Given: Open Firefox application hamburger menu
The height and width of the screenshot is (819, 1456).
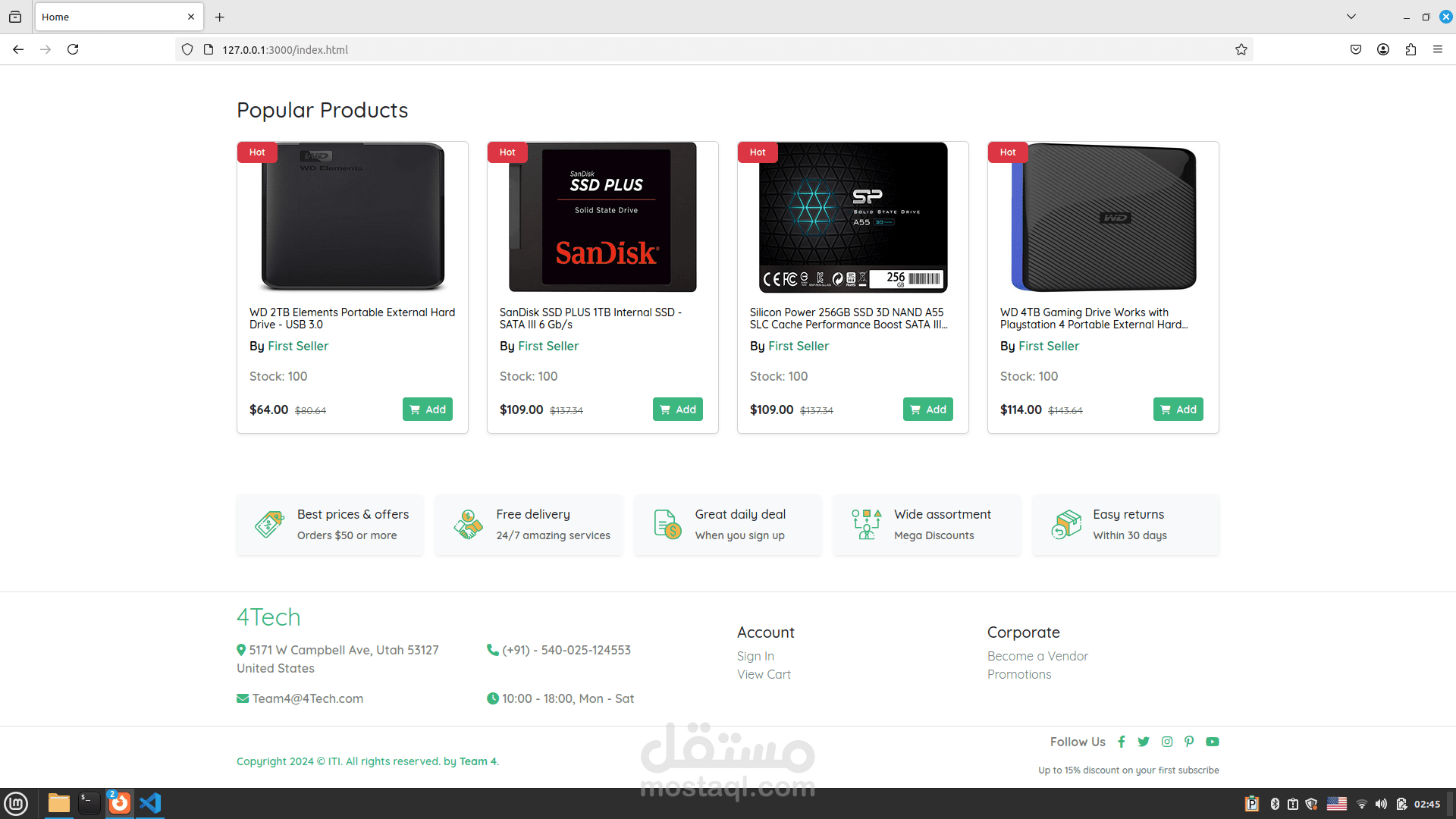Looking at the screenshot, I should [1438, 49].
